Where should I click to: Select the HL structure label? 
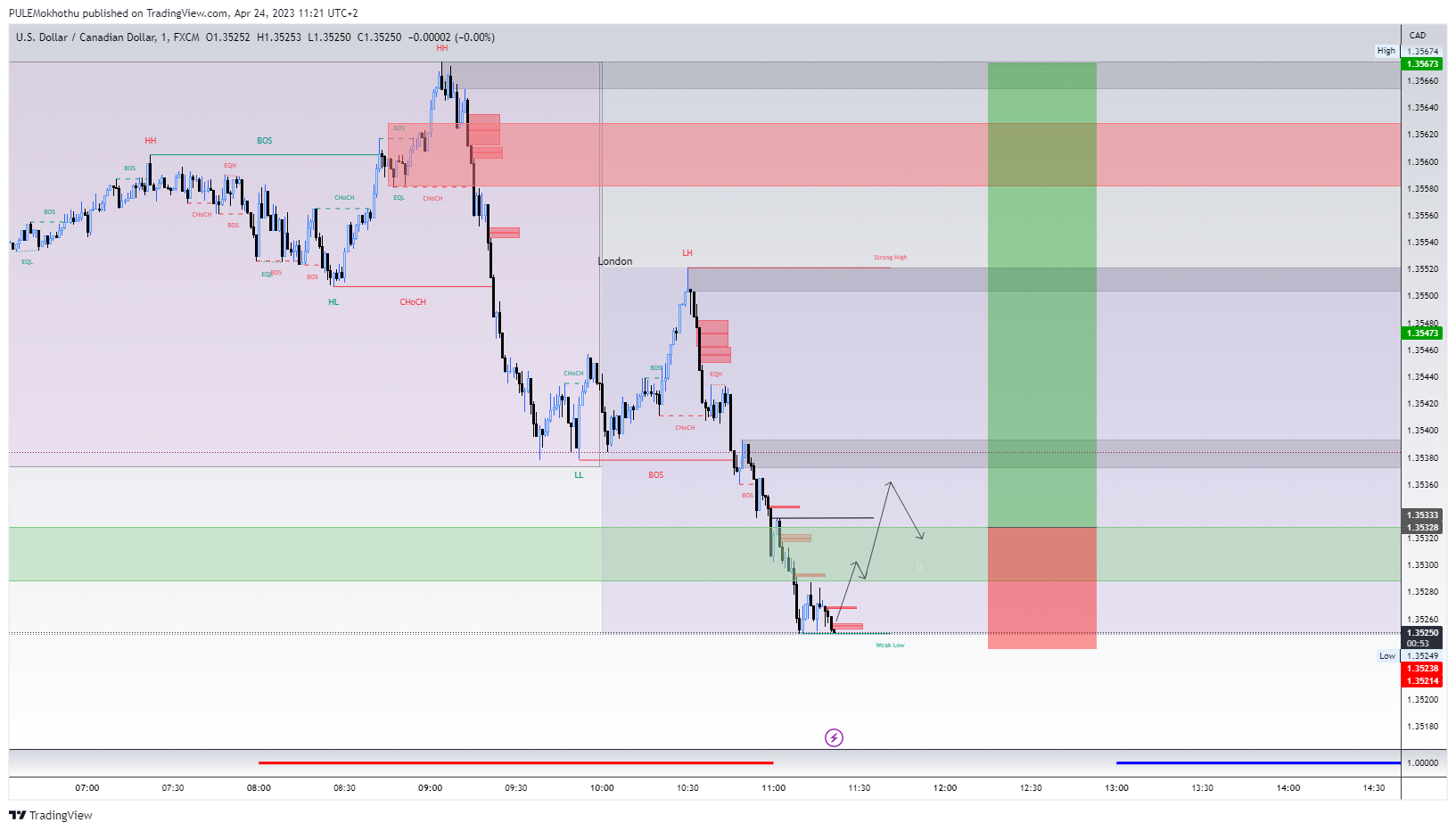[333, 302]
